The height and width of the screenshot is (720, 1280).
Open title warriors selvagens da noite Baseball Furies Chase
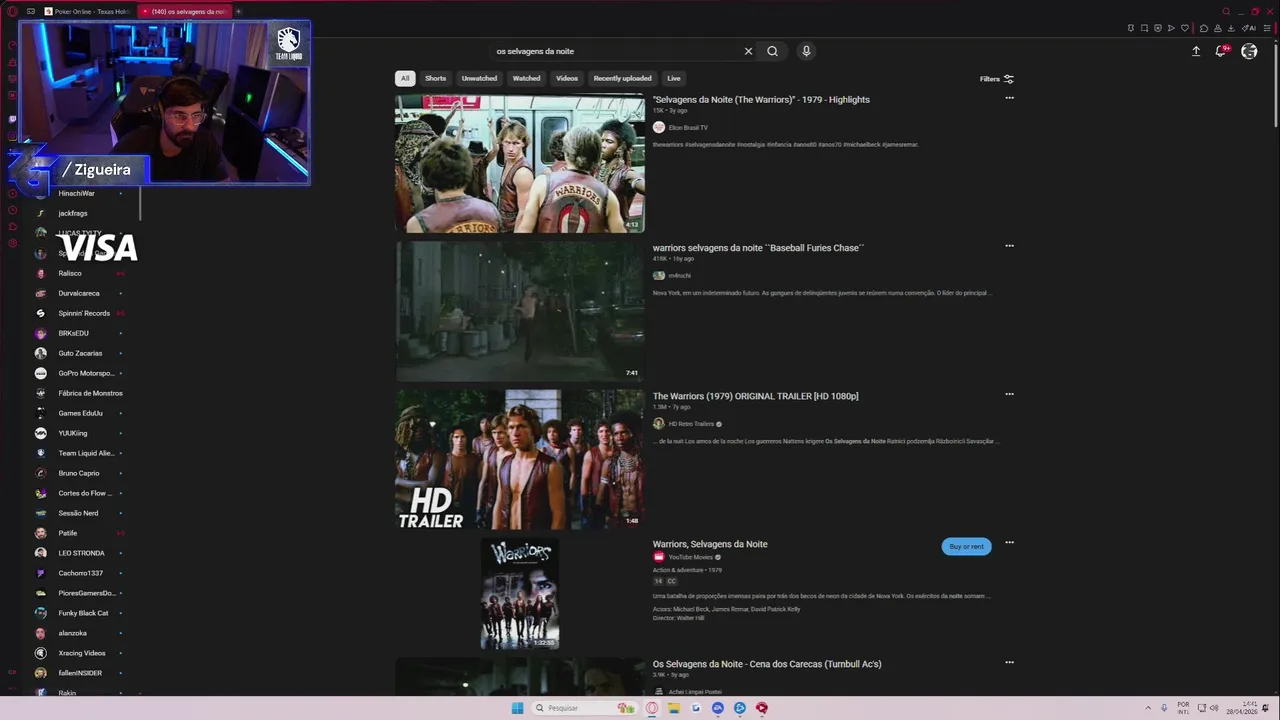[758, 247]
